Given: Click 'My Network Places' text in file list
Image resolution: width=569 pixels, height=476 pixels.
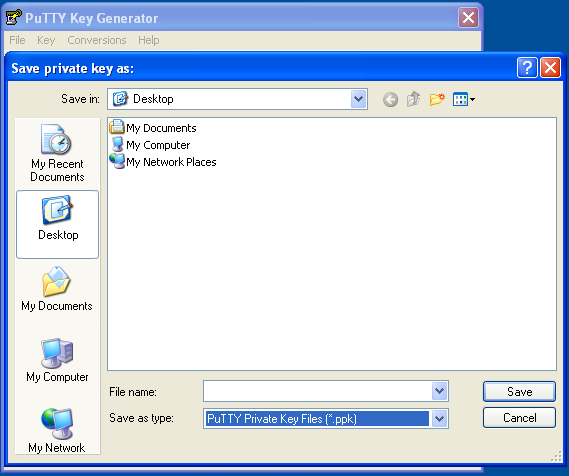Looking at the screenshot, I should pyautogui.click(x=171, y=162).
